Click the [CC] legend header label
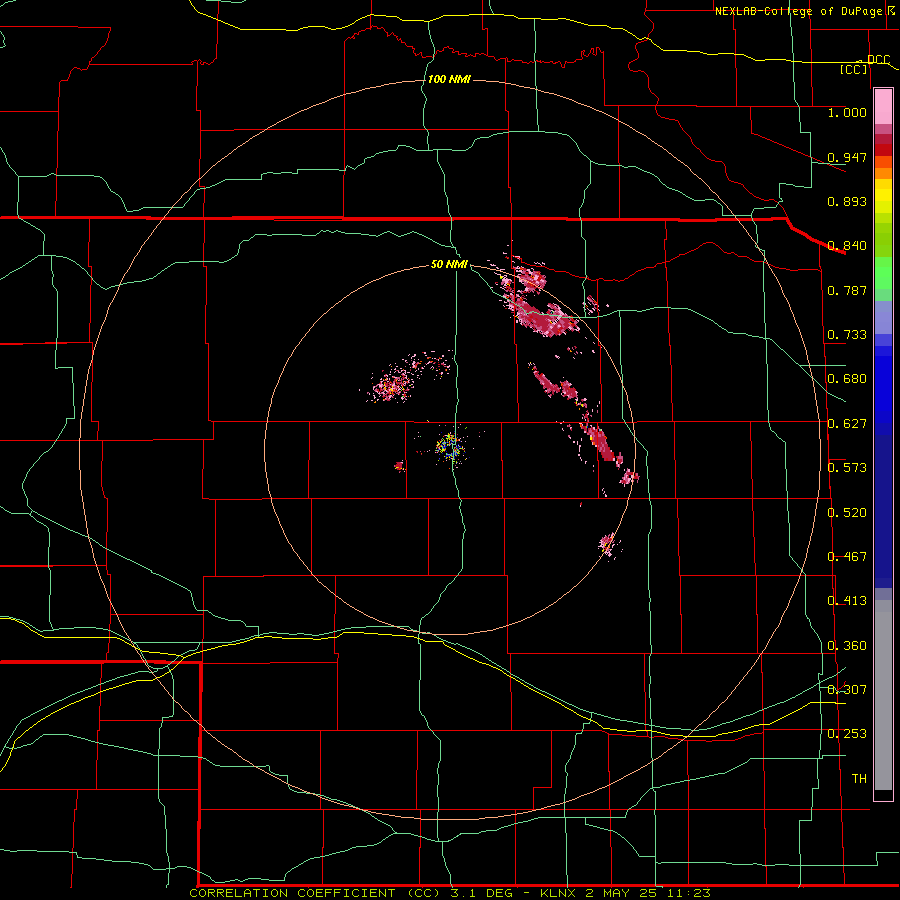The image size is (900, 900). pyautogui.click(x=854, y=70)
